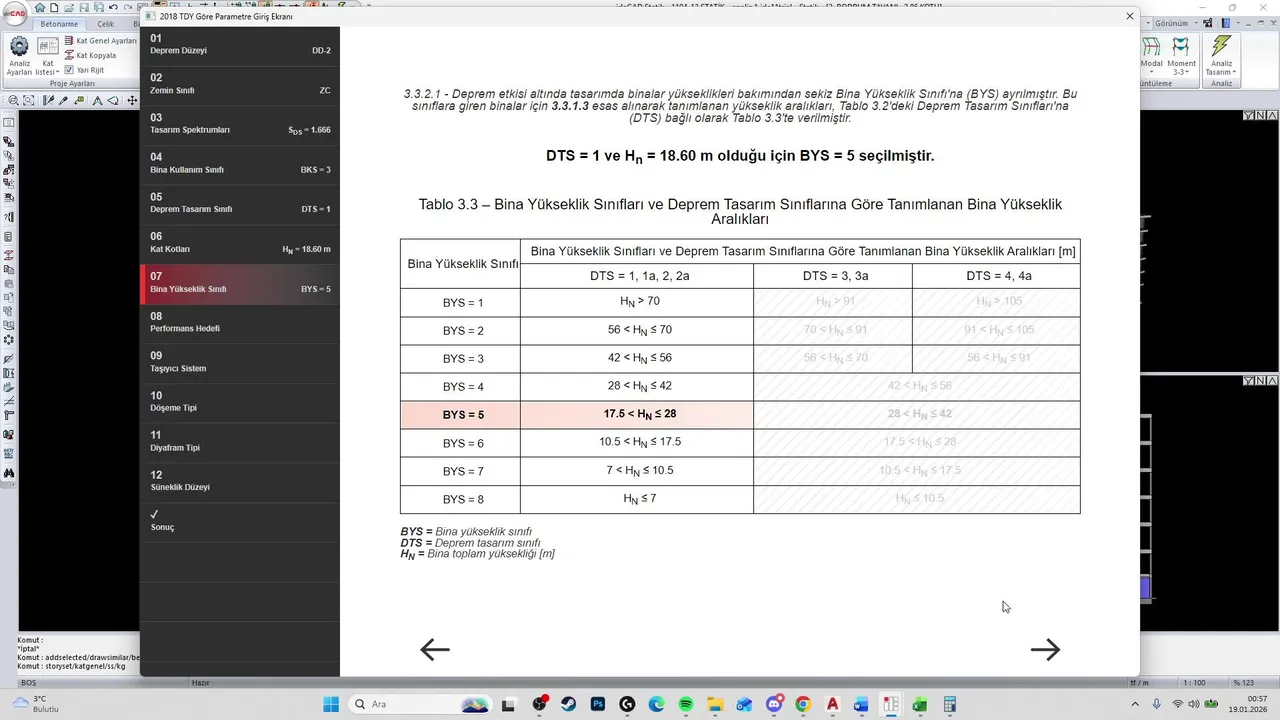Select the 12 Süneklik Düzeyi step
The image size is (1280, 720).
(240, 482)
